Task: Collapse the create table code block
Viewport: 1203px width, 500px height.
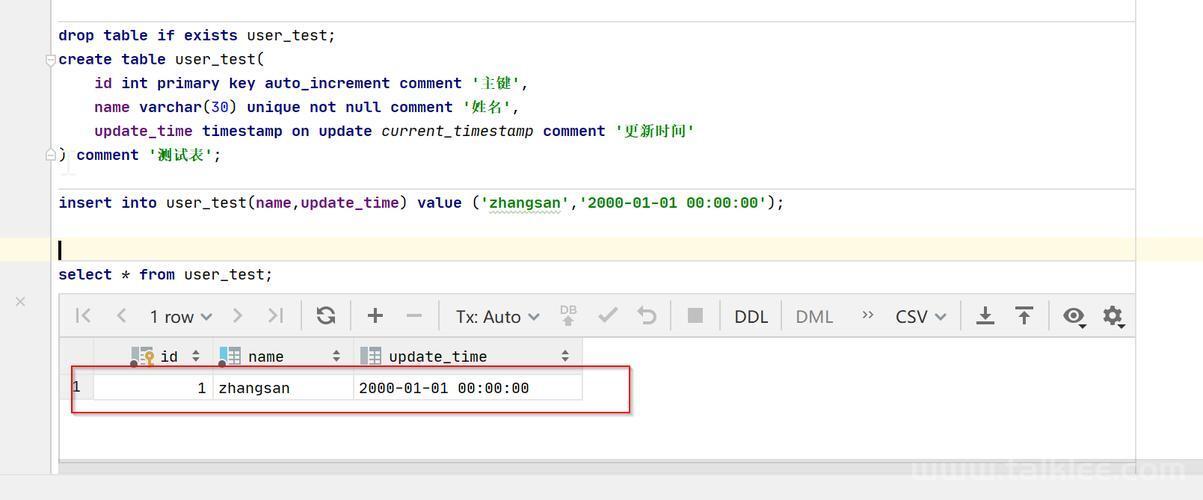Action: point(50,60)
